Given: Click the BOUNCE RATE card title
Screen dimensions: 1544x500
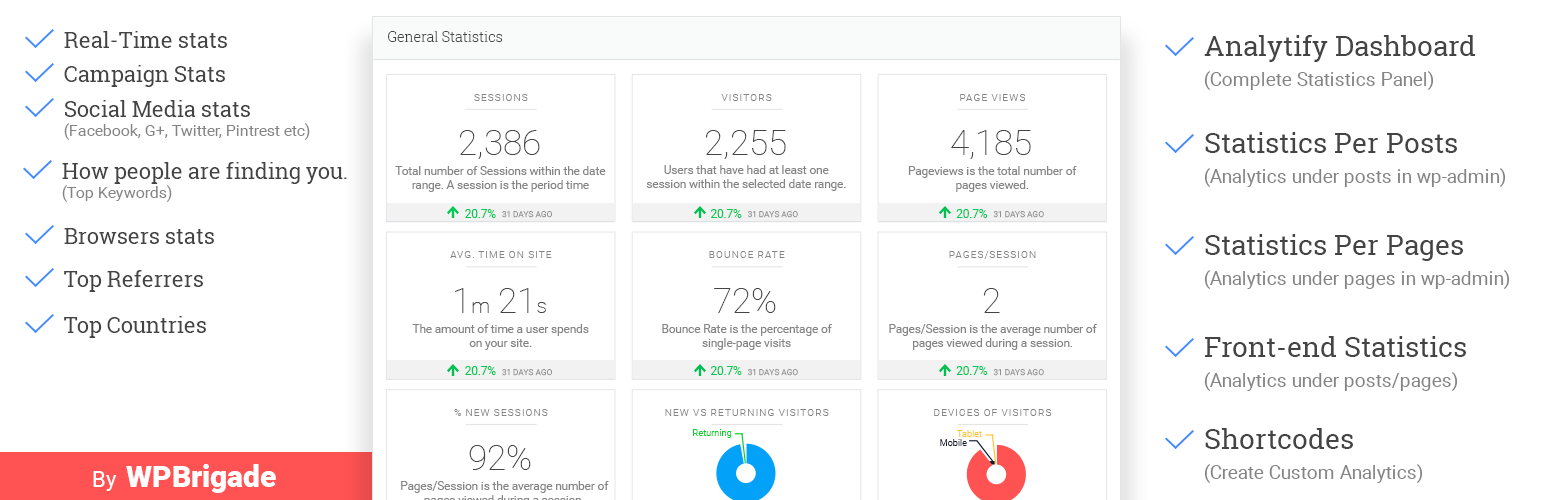Looking at the screenshot, I should tap(746, 255).
